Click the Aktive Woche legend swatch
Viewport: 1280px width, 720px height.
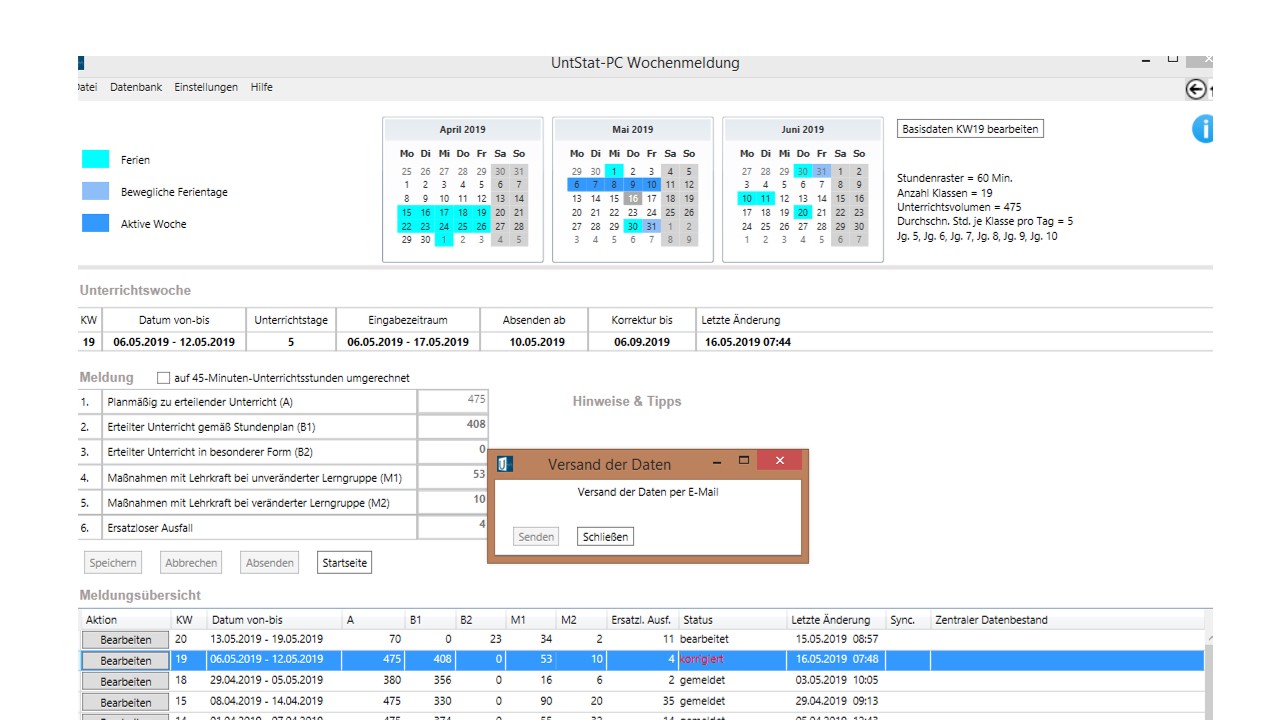click(x=95, y=223)
